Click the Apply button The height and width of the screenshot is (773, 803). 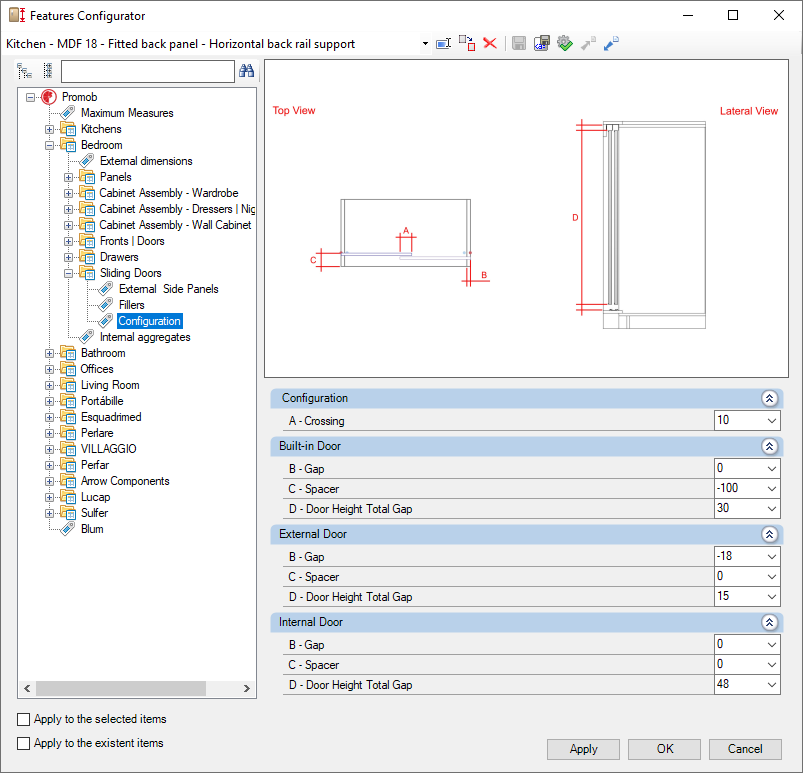(583, 749)
